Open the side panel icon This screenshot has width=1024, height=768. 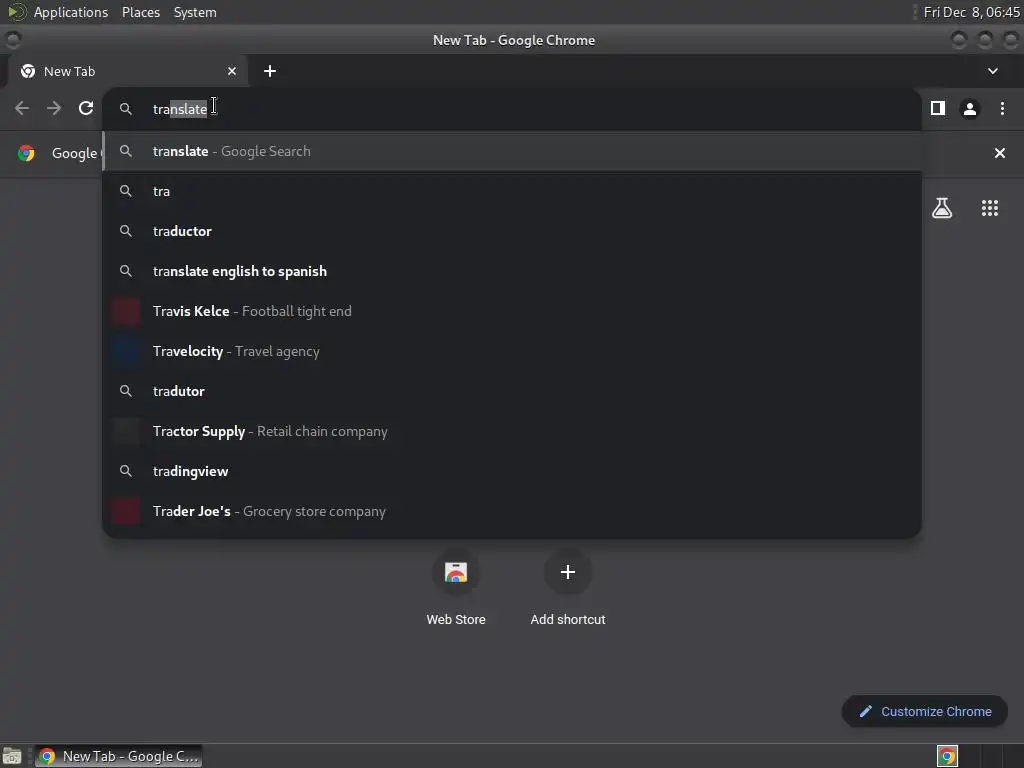pyautogui.click(x=938, y=108)
